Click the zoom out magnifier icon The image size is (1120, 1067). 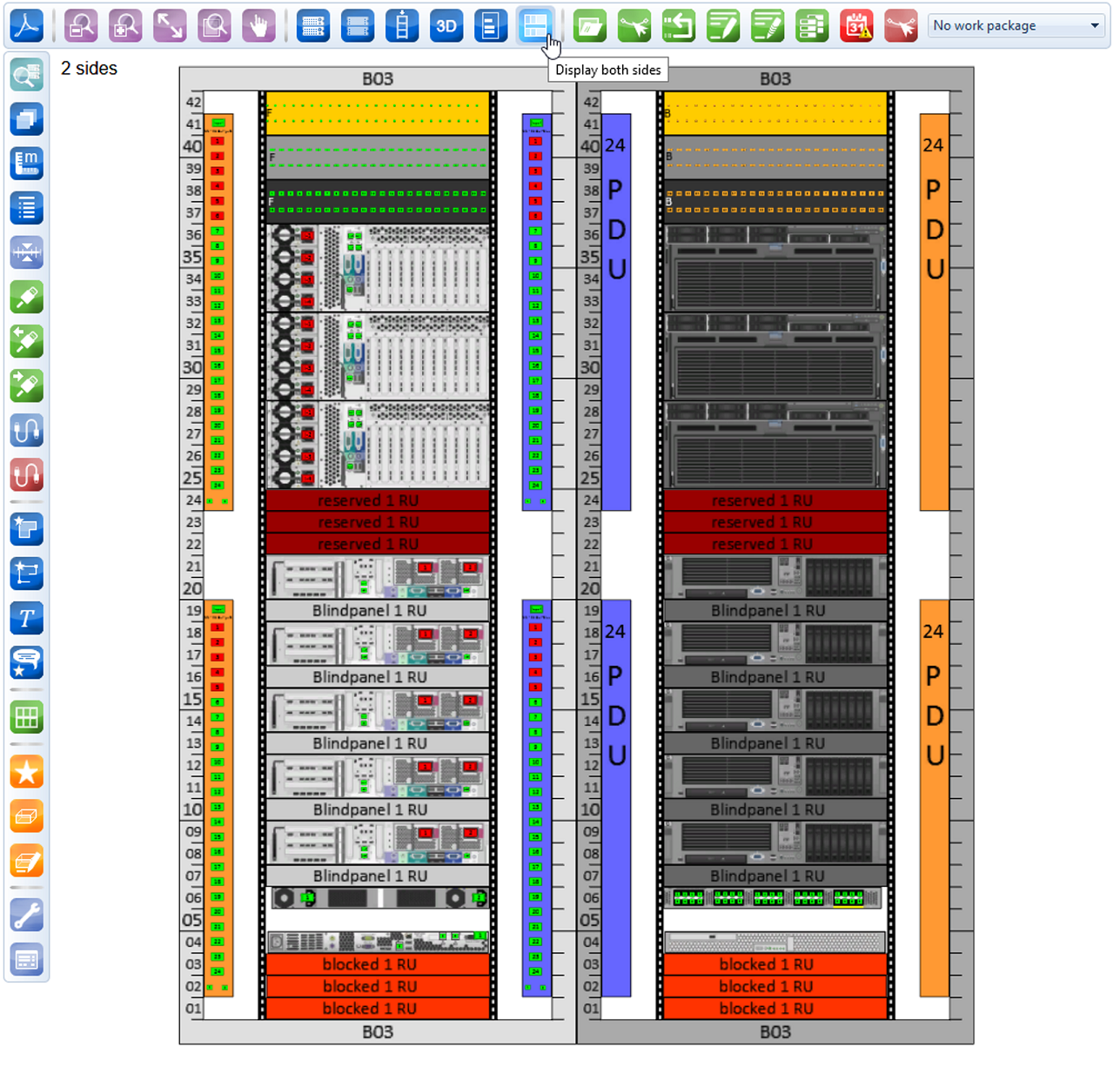81,26
